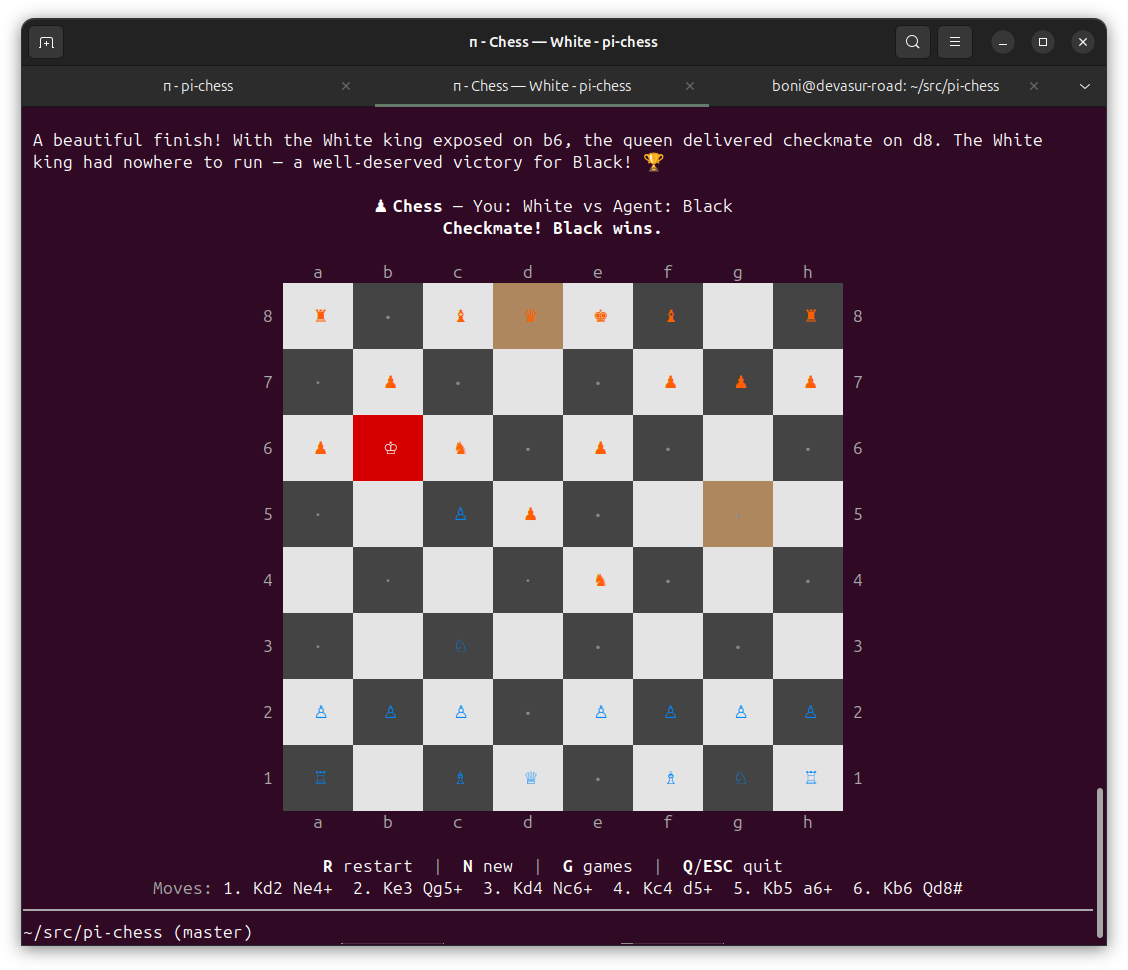
Task: Close the Chess — White tab
Action: [x=690, y=86]
